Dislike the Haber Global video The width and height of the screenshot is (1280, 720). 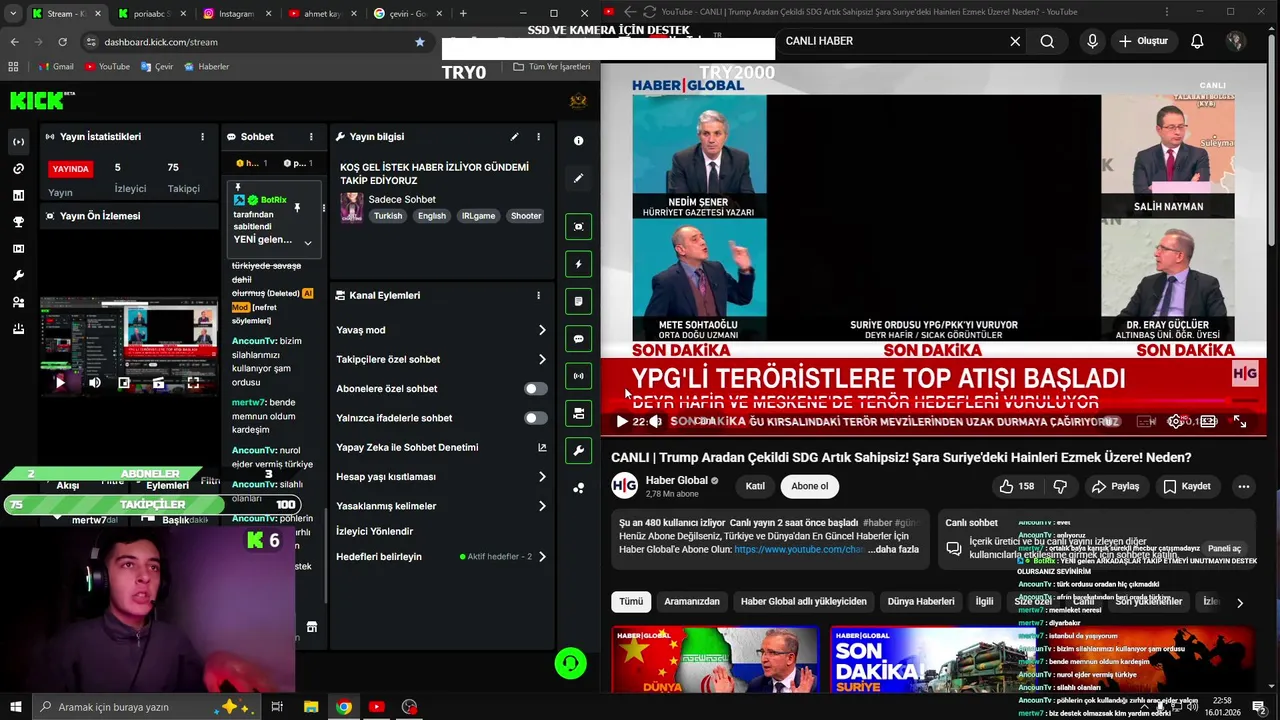pyautogui.click(x=1060, y=486)
